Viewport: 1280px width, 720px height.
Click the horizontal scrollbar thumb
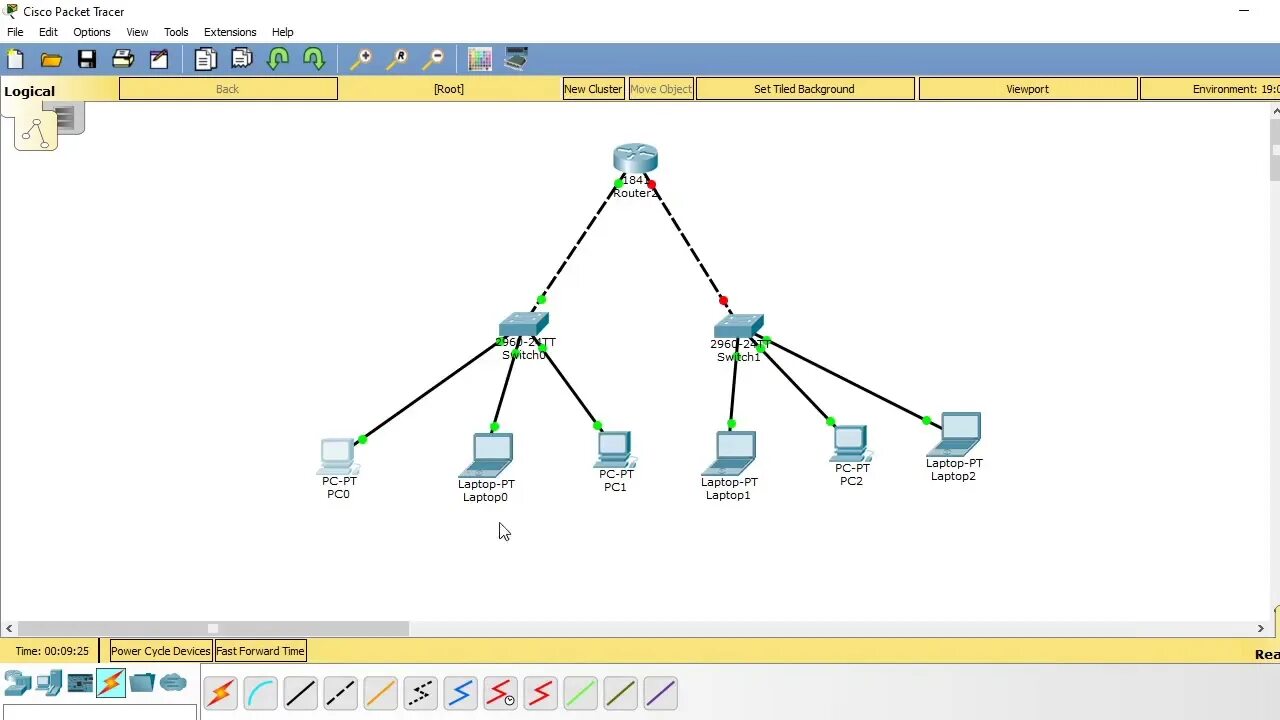tap(213, 628)
